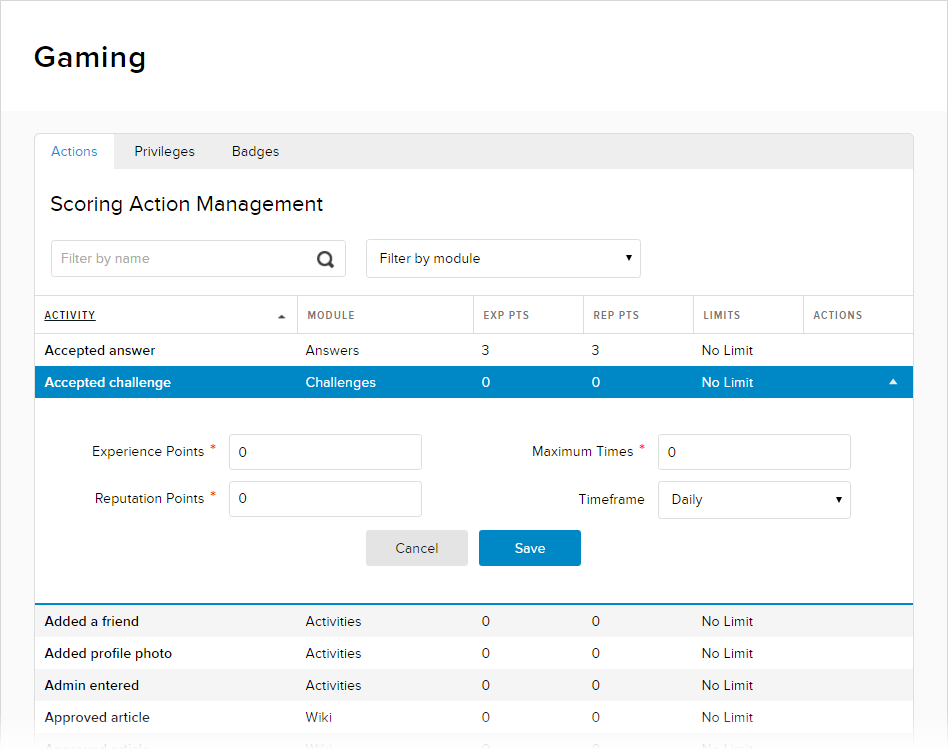
Task: Switch to the Badges tab
Action: [x=255, y=152]
